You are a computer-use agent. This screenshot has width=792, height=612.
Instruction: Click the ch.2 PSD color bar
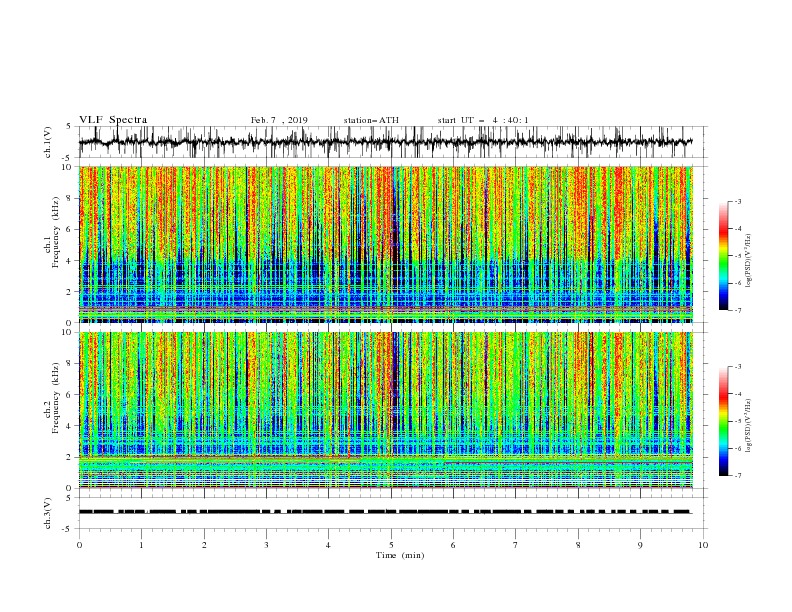pos(724,421)
